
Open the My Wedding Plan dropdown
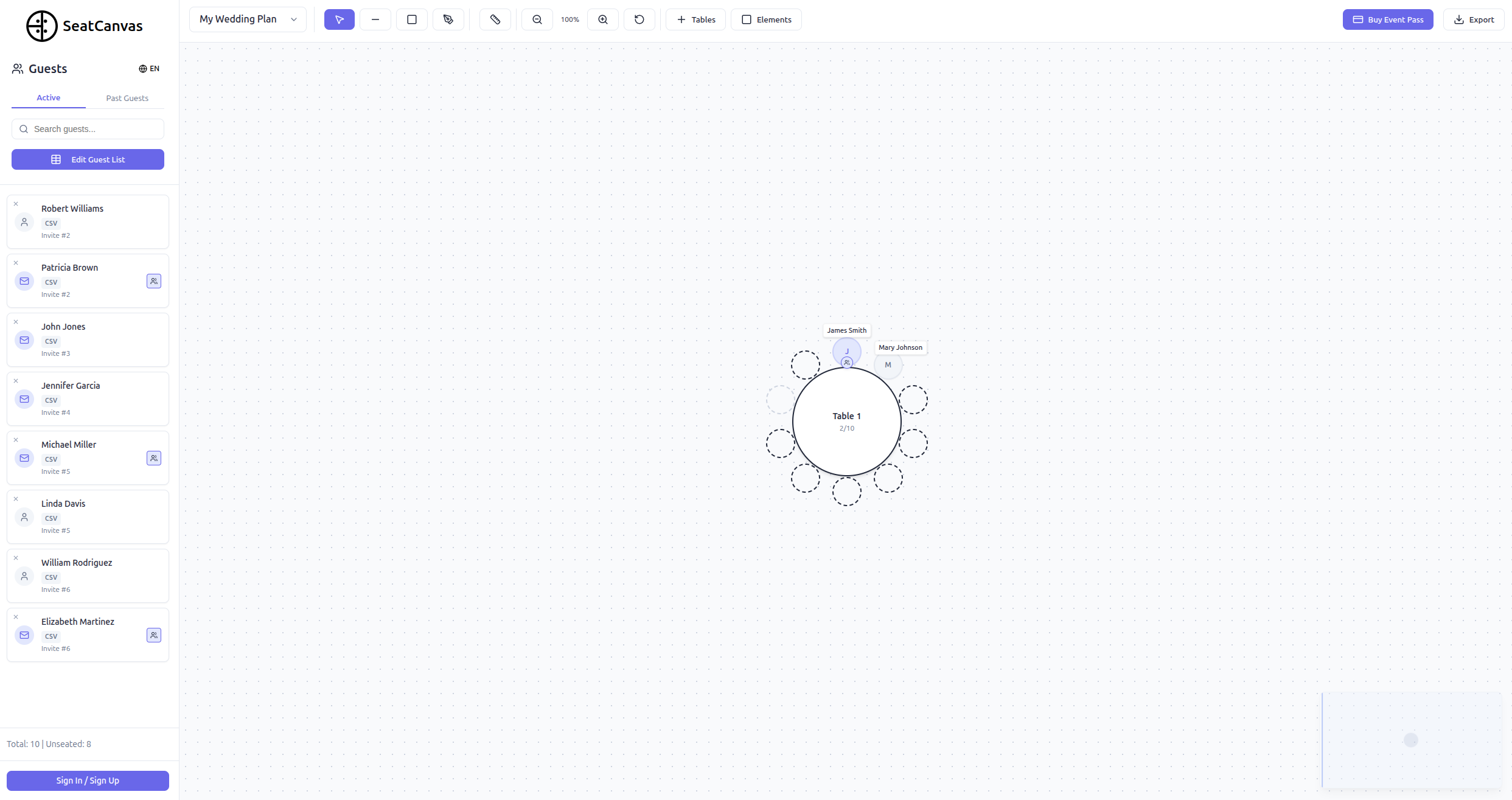pyautogui.click(x=248, y=19)
